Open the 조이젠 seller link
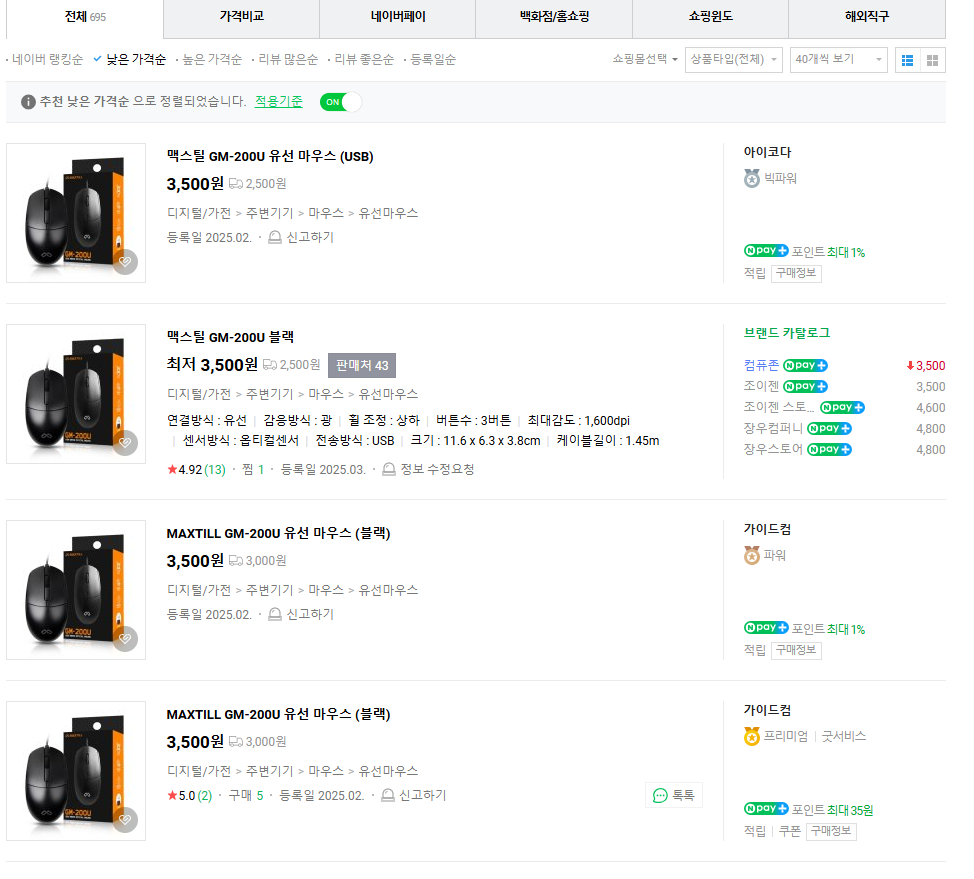 click(761, 386)
